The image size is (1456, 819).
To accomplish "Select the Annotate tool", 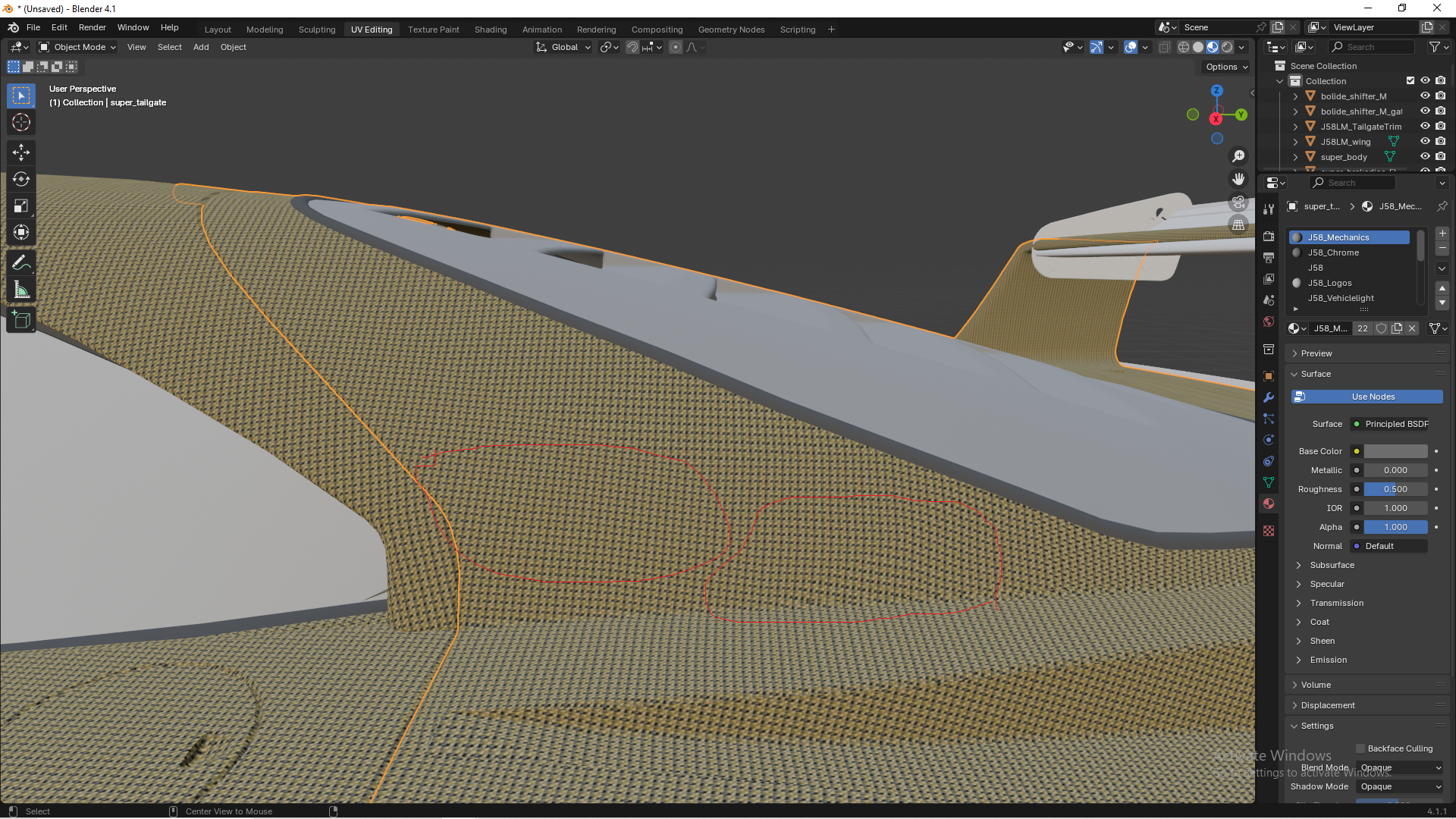I will (21, 263).
